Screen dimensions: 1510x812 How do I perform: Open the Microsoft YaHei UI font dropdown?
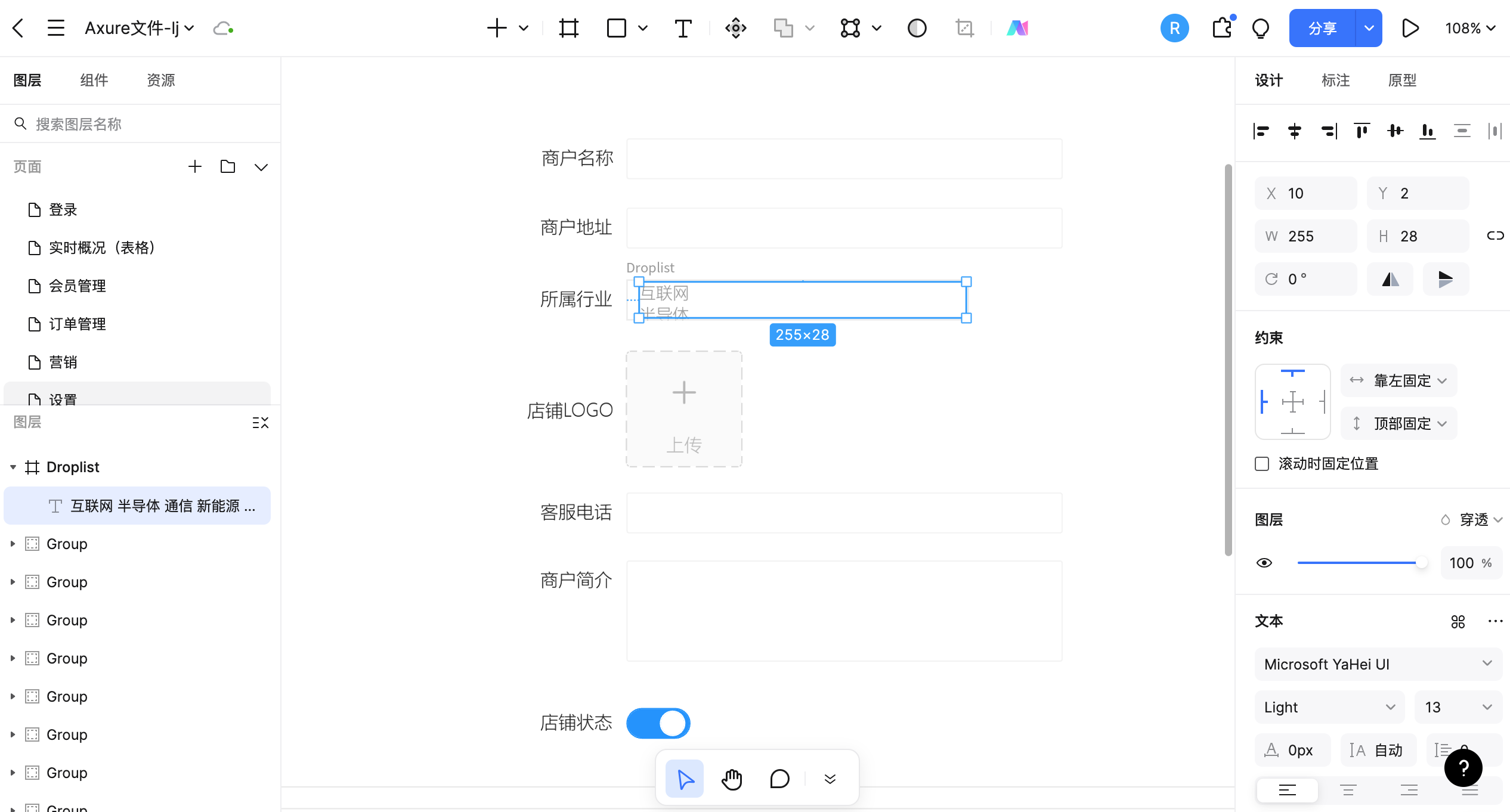pos(1378,664)
